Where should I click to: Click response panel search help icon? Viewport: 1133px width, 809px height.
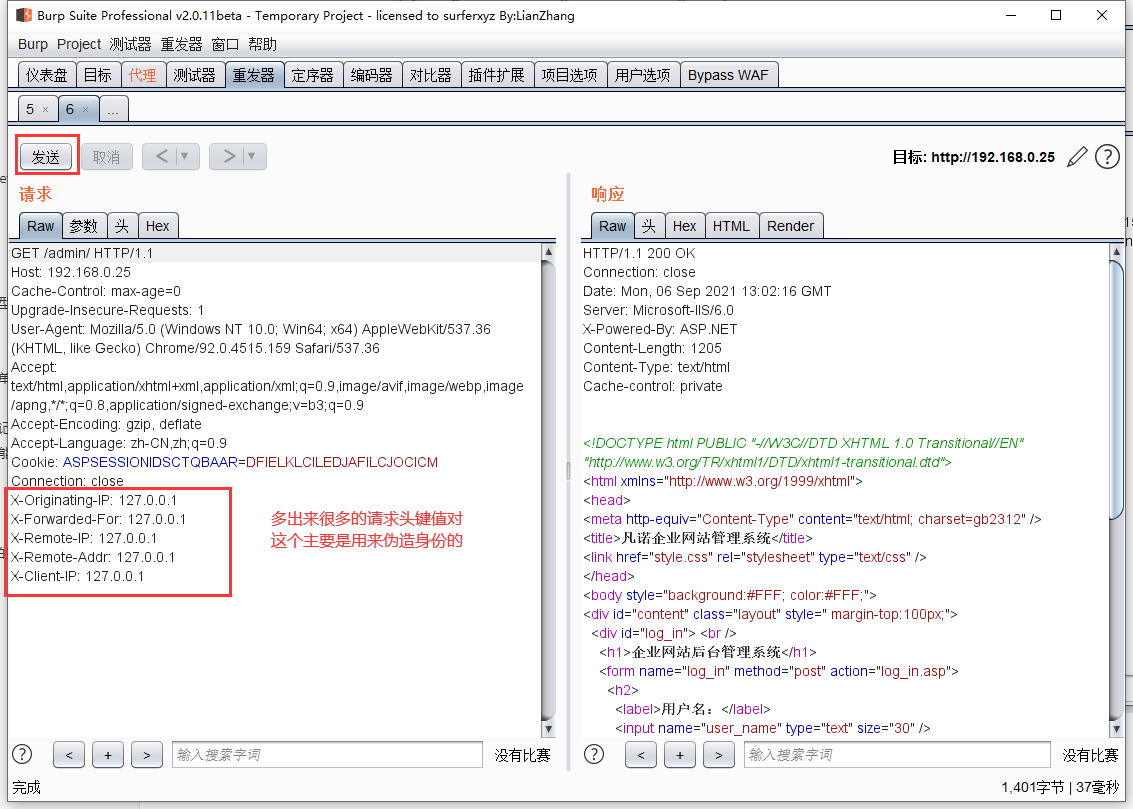[x=594, y=754]
